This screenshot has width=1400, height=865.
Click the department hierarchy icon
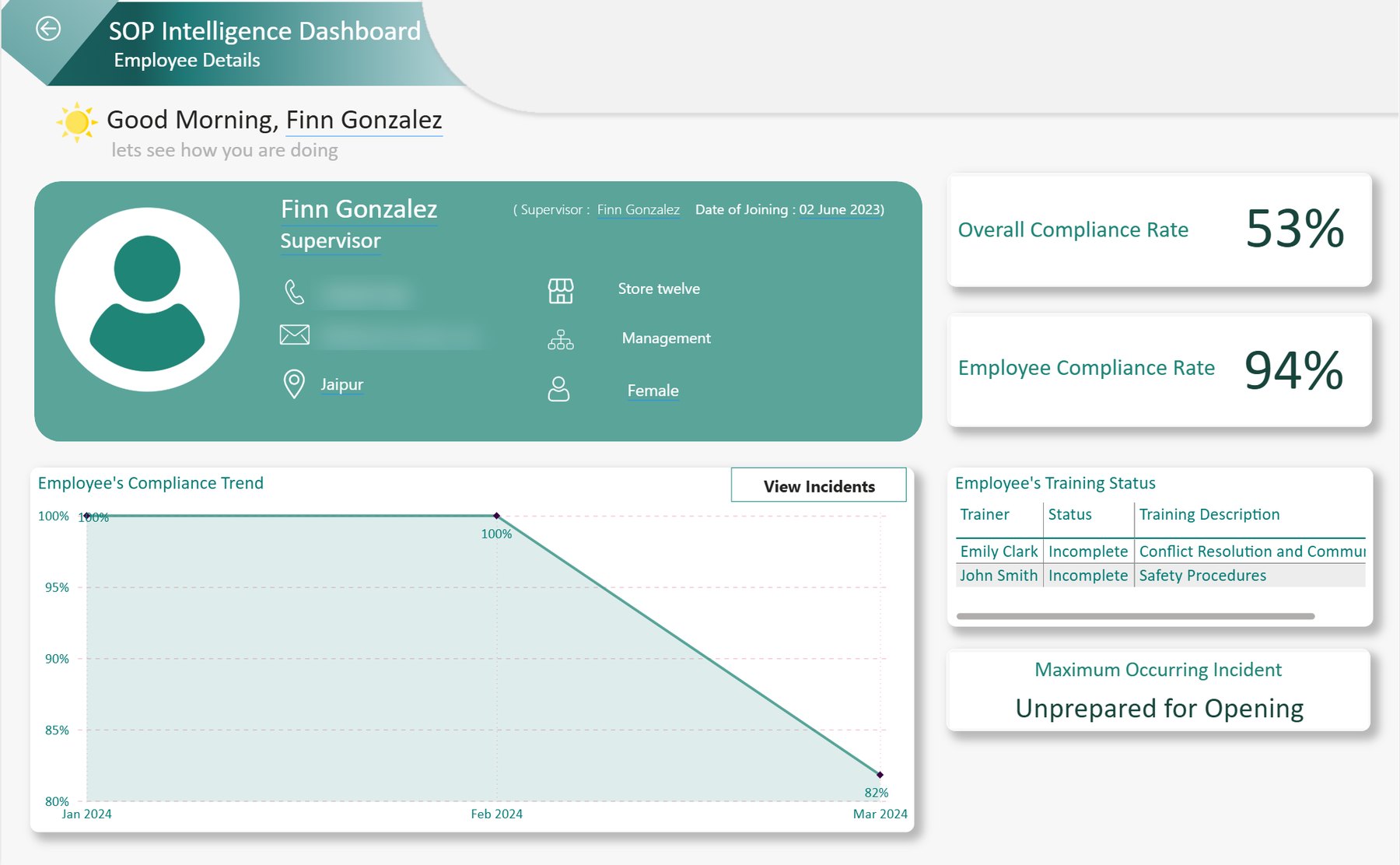(561, 340)
